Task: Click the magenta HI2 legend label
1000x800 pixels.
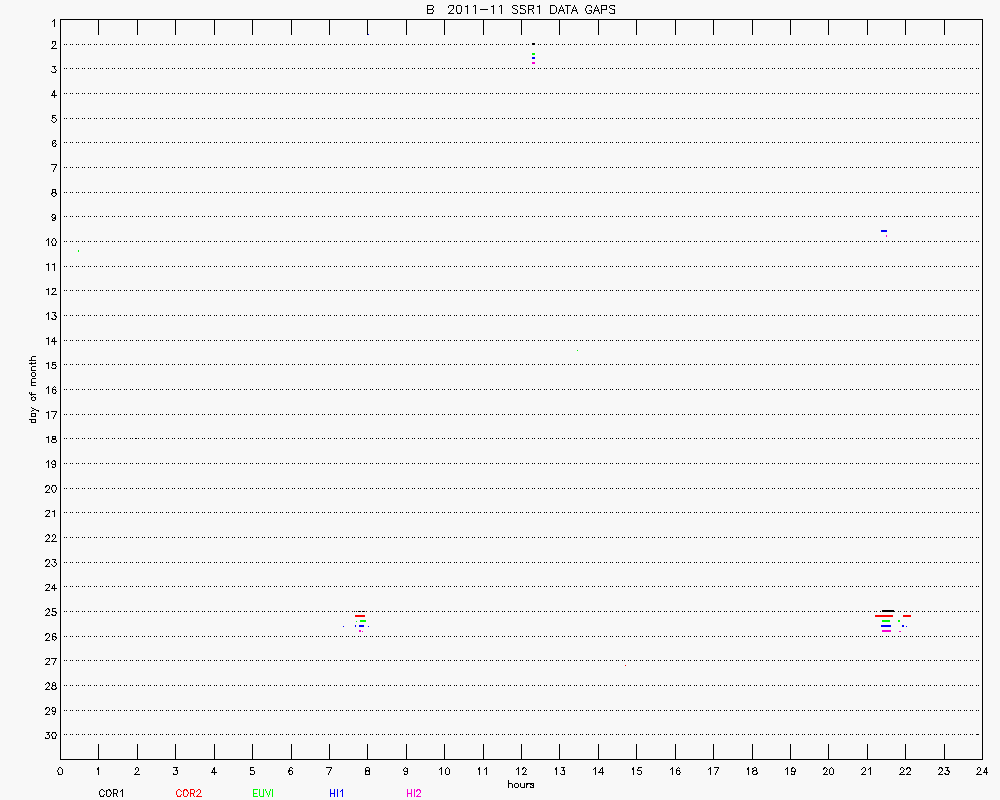Action: tap(413, 793)
